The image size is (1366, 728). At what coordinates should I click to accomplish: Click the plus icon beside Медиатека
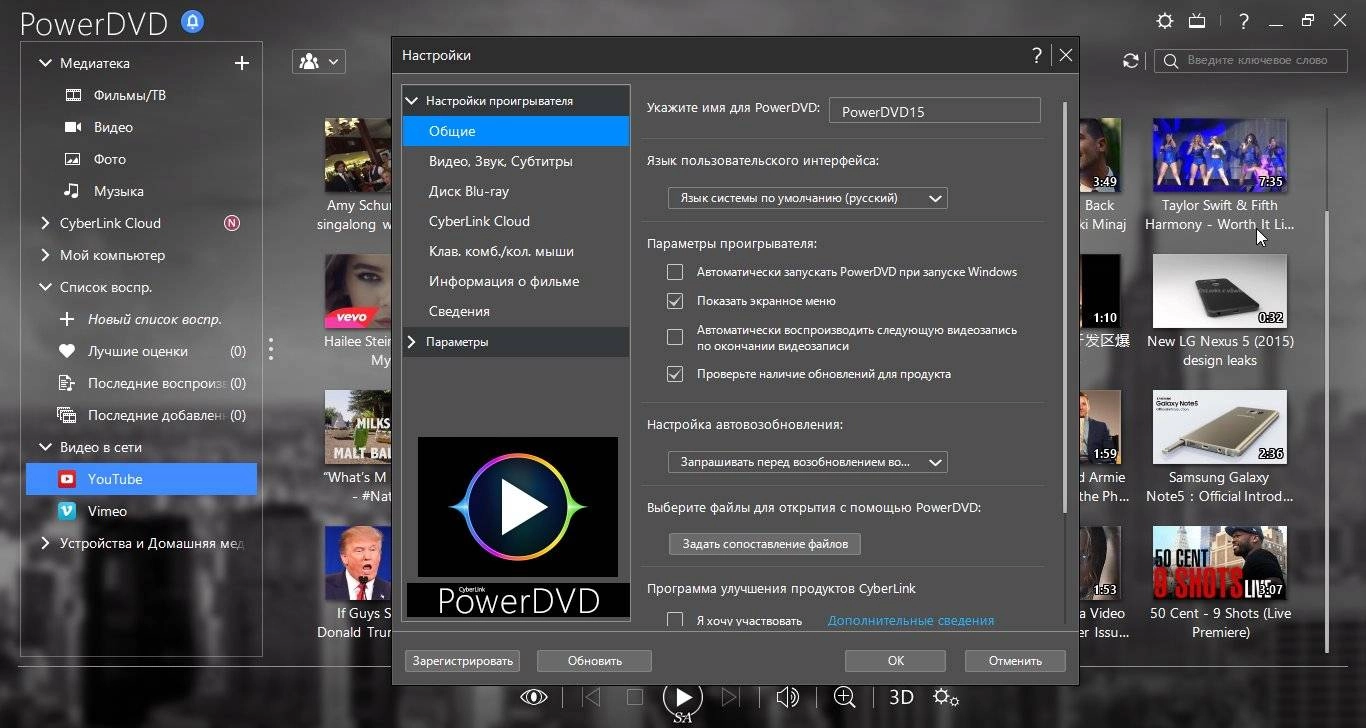[241, 63]
